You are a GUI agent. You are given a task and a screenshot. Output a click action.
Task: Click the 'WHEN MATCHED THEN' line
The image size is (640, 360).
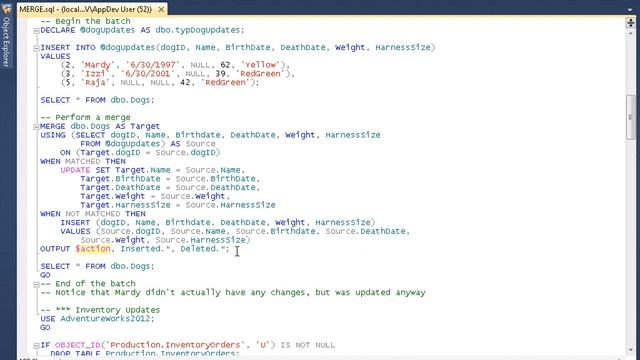83,161
